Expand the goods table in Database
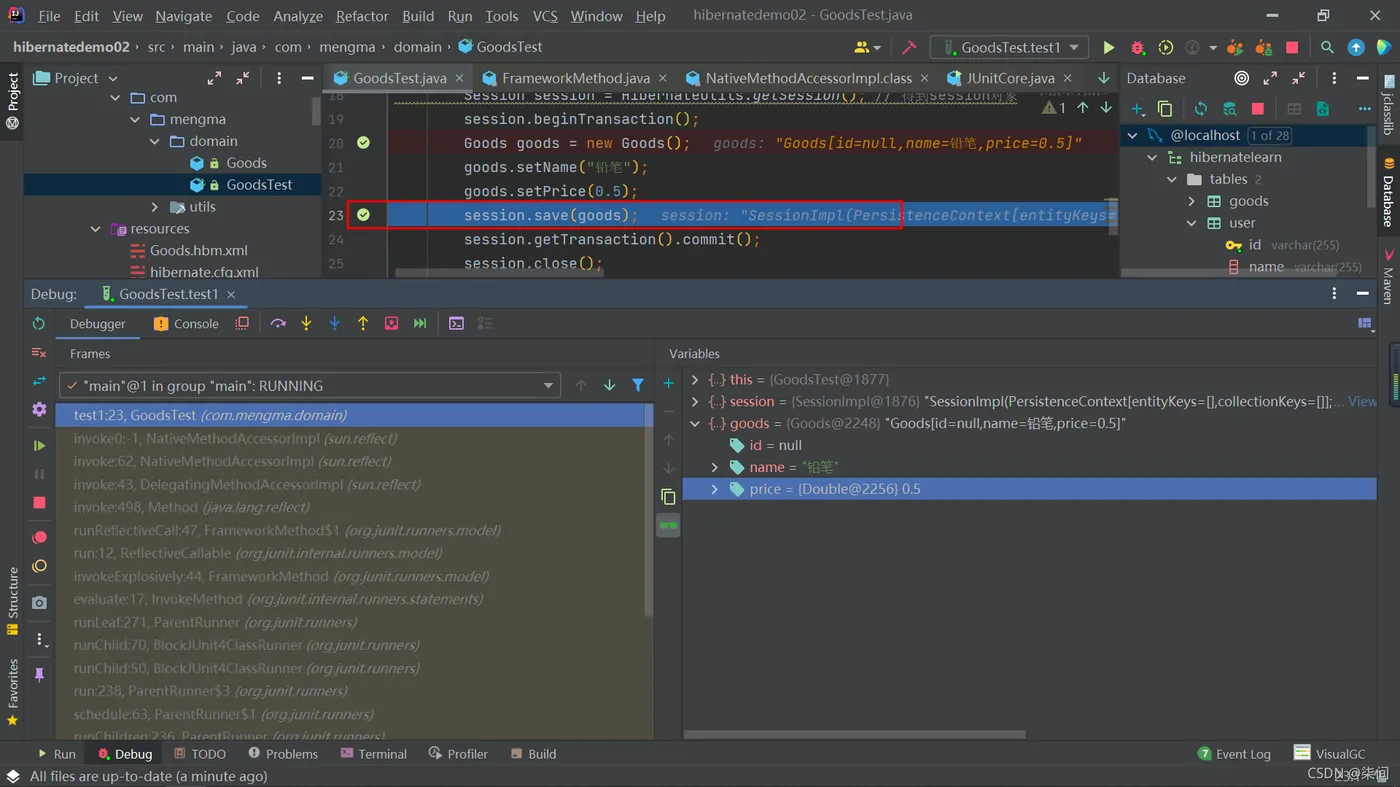 1191,201
